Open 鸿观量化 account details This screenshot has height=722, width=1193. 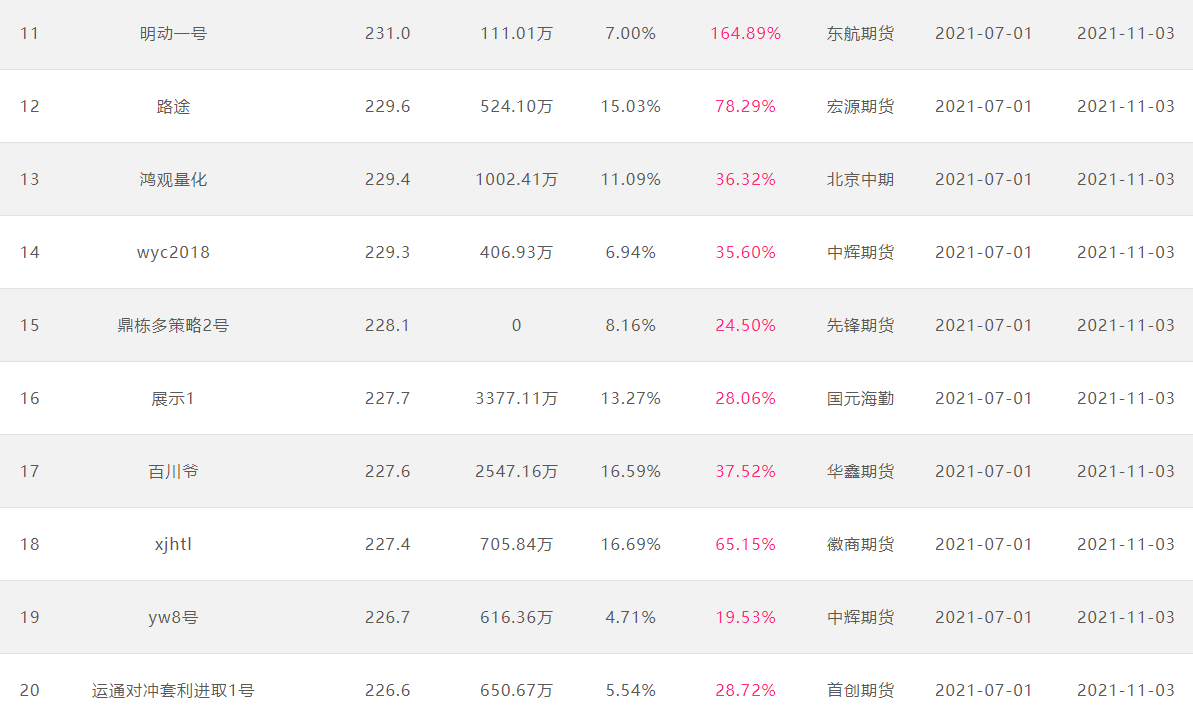click(x=173, y=180)
